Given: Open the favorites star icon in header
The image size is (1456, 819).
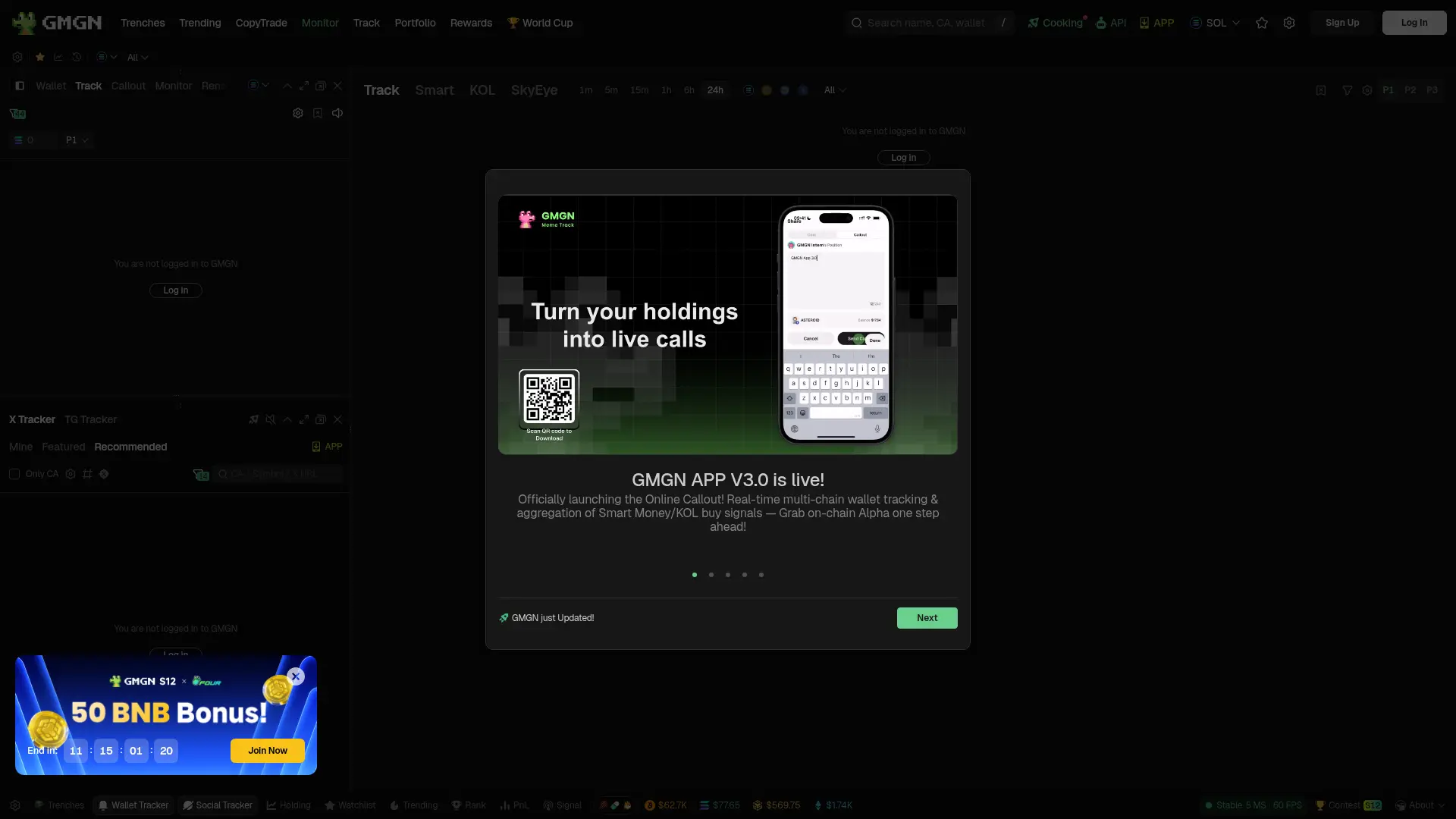Looking at the screenshot, I should point(1262,23).
